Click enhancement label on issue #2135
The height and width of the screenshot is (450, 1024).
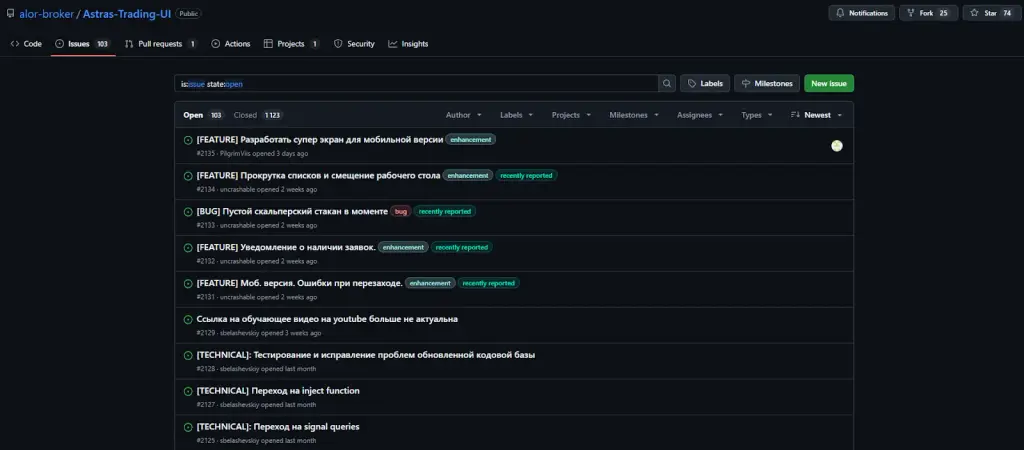pos(470,140)
